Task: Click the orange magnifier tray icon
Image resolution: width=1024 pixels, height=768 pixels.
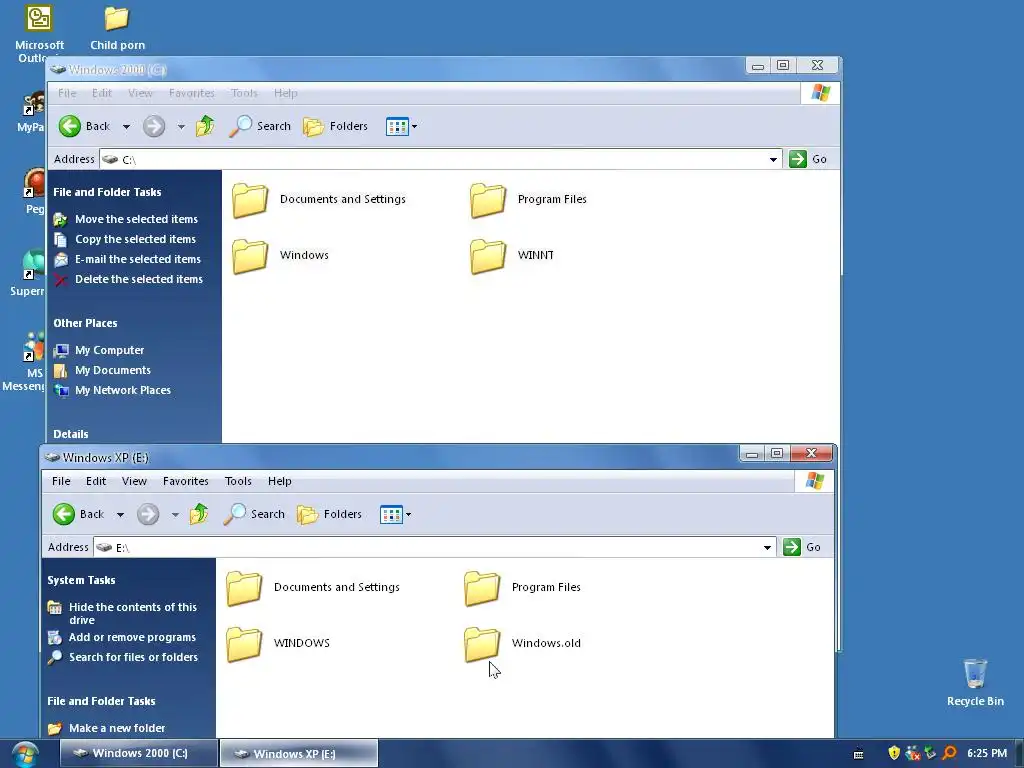Action: click(x=950, y=753)
